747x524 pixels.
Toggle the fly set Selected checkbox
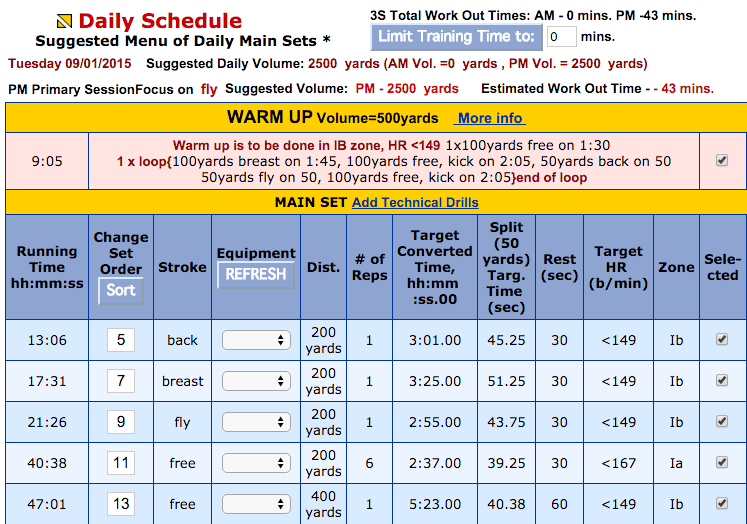point(721,422)
